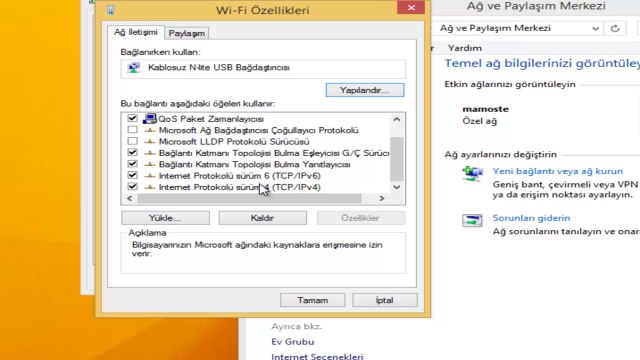Image resolution: width=640 pixels, height=360 pixels.
Task: Click icon beside Bulma Eşleyicisi G/Ç entry
Action: [150, 153]
